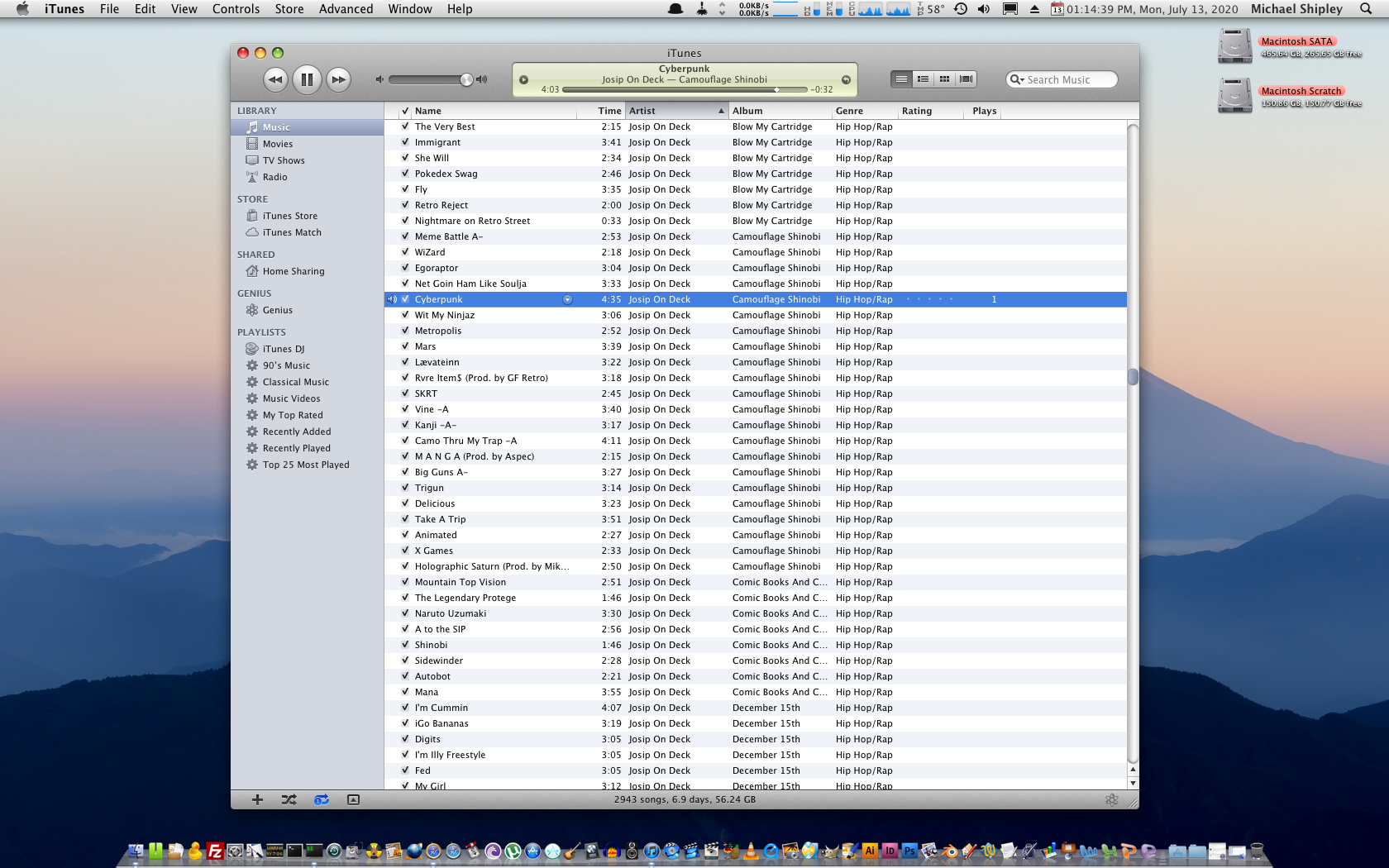The image size is (1389, 868).
Task: Open the Advanced menu
Action: (346, 9)
